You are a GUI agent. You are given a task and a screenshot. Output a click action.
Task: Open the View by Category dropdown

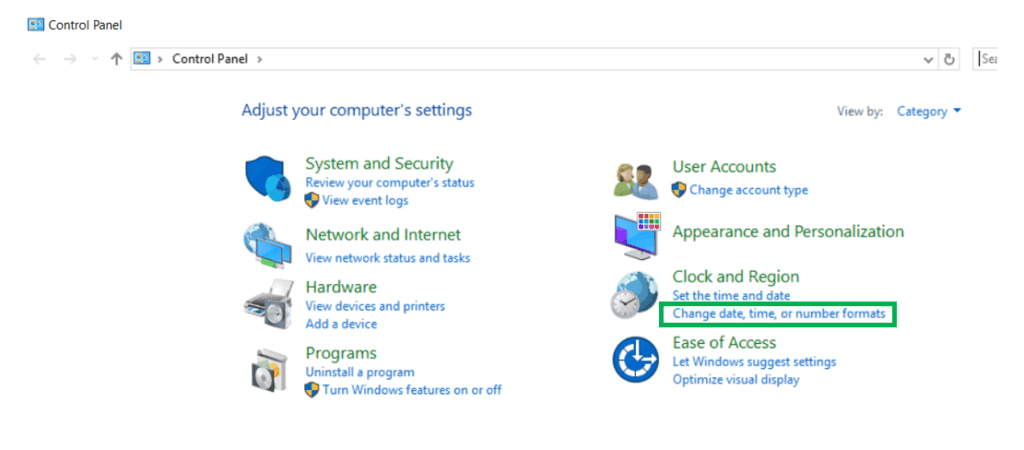pyautogui.click(x=929, y=111)
